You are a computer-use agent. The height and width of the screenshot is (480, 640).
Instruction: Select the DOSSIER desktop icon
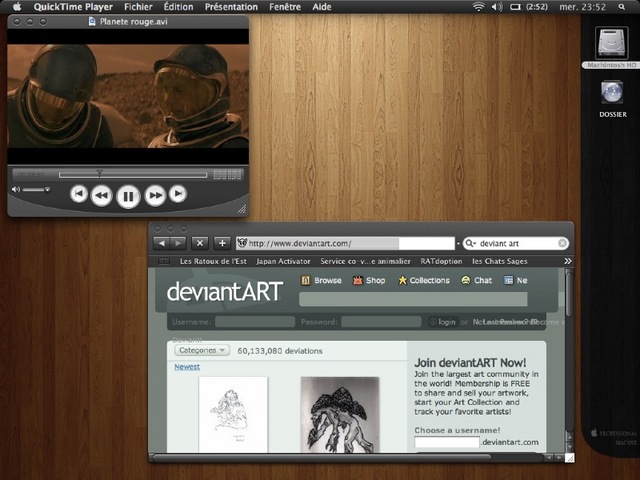pyautogui.click(x=612, y=92)
